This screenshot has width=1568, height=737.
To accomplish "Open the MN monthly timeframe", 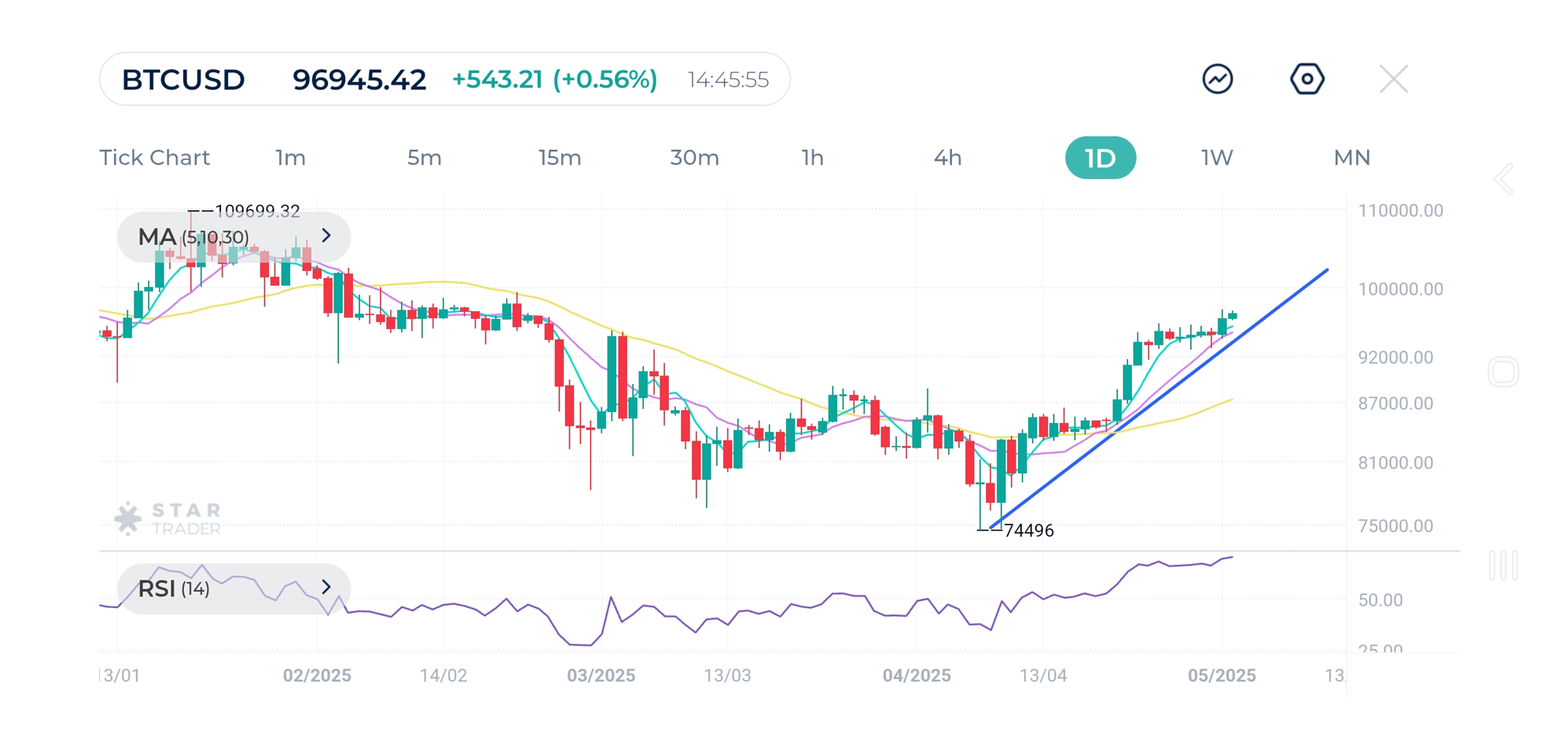I will pyautogui.click(x=1352, y=157).
